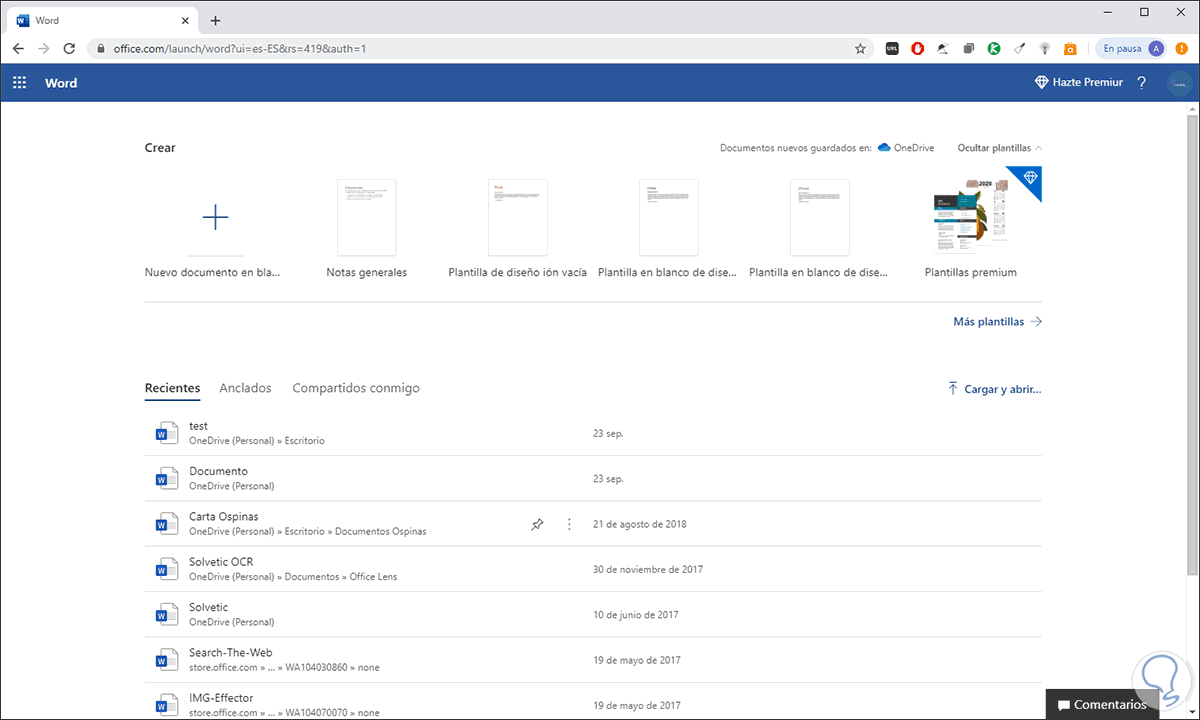
Task: Create a new blank document with plus icon
Action: pyautogui.click(x=215, y=217)
